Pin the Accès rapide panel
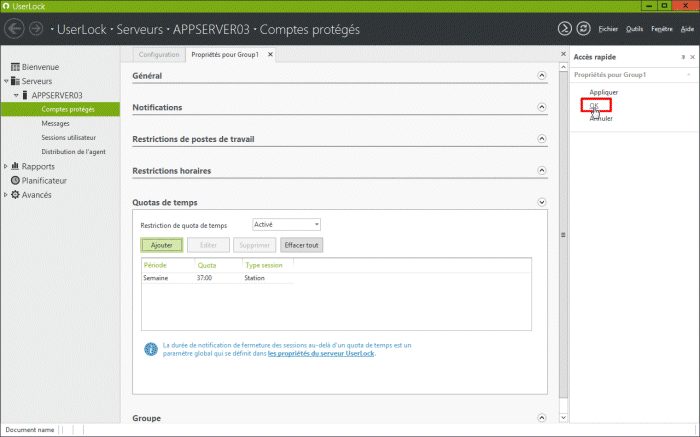700x437 pixels. tap(683, 57)
